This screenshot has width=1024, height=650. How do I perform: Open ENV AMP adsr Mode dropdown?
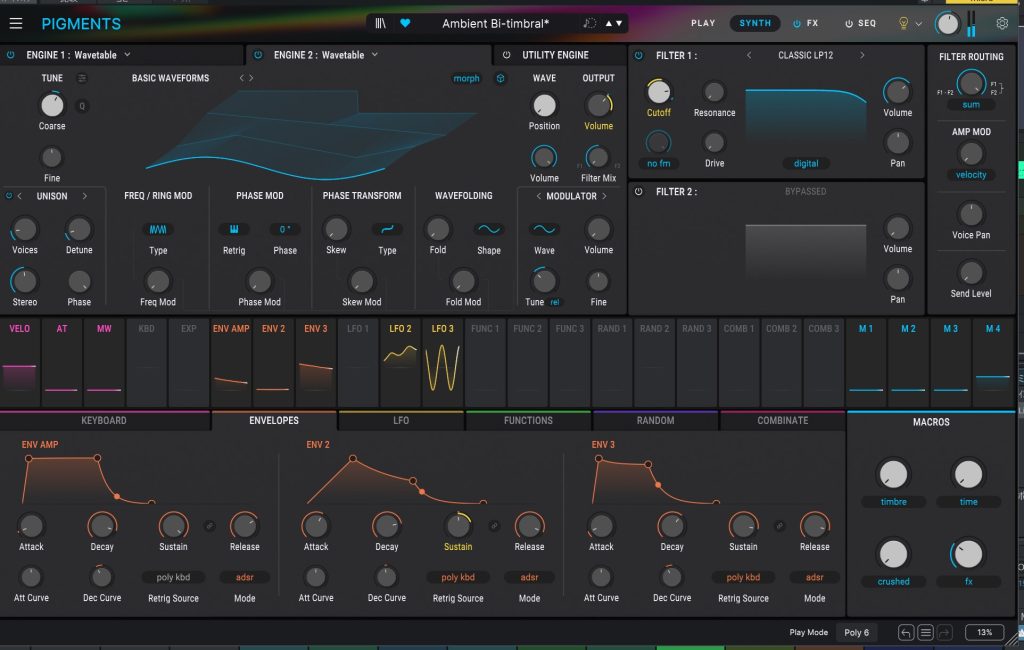244,577
